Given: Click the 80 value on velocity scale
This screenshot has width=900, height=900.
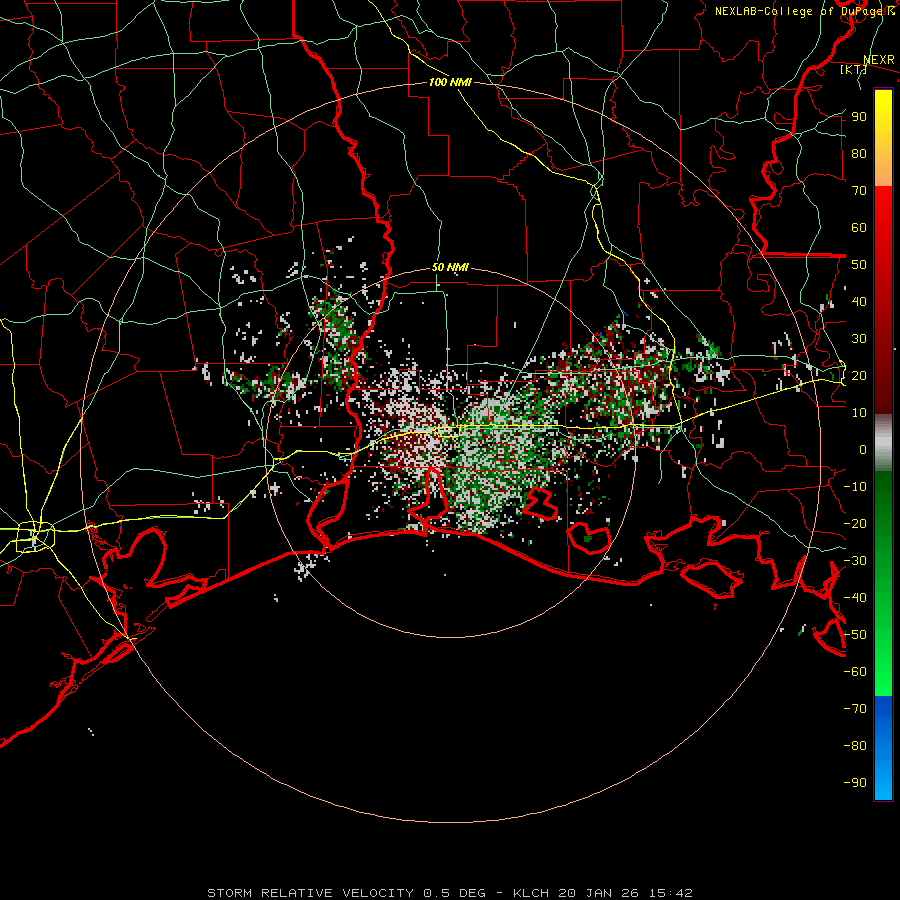Looking at the screenshot, I should tap(859, 154).
